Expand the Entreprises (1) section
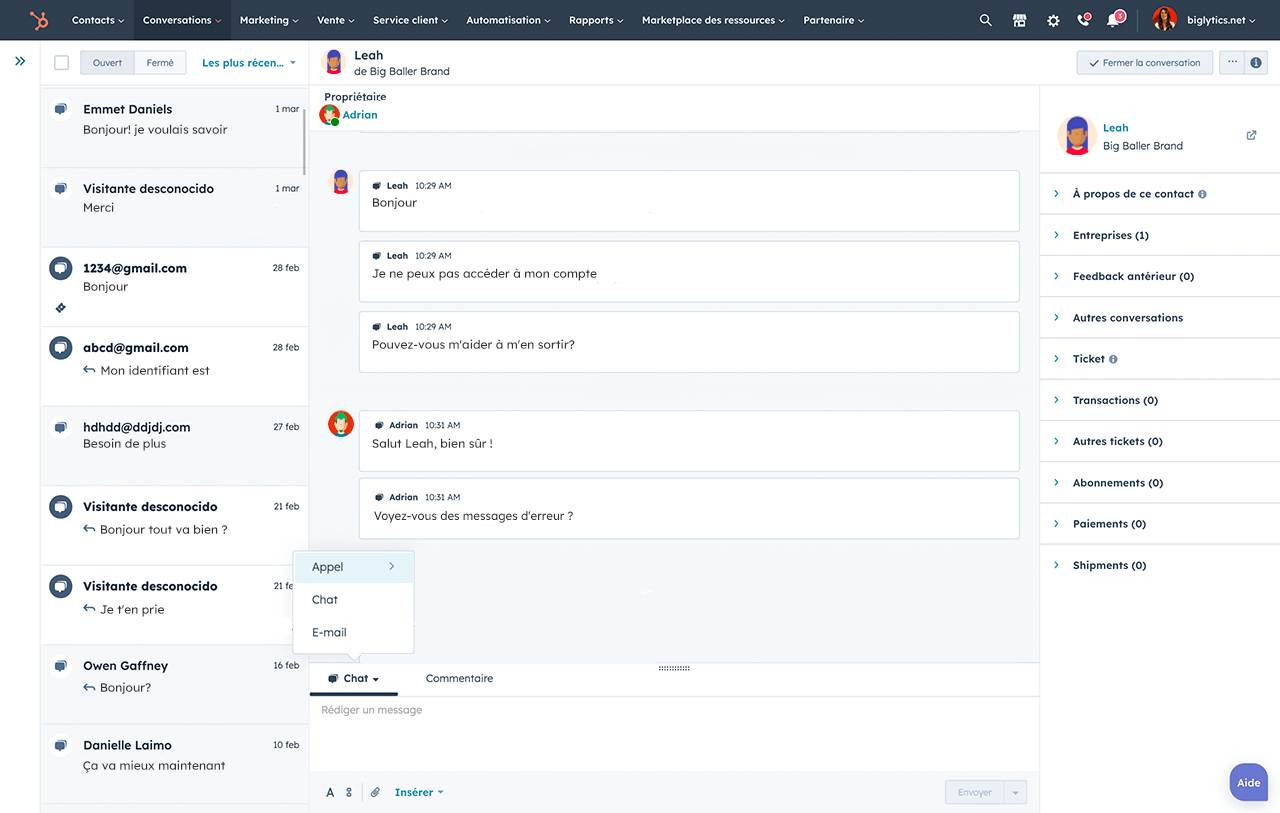 click(x=1110, y=235)
